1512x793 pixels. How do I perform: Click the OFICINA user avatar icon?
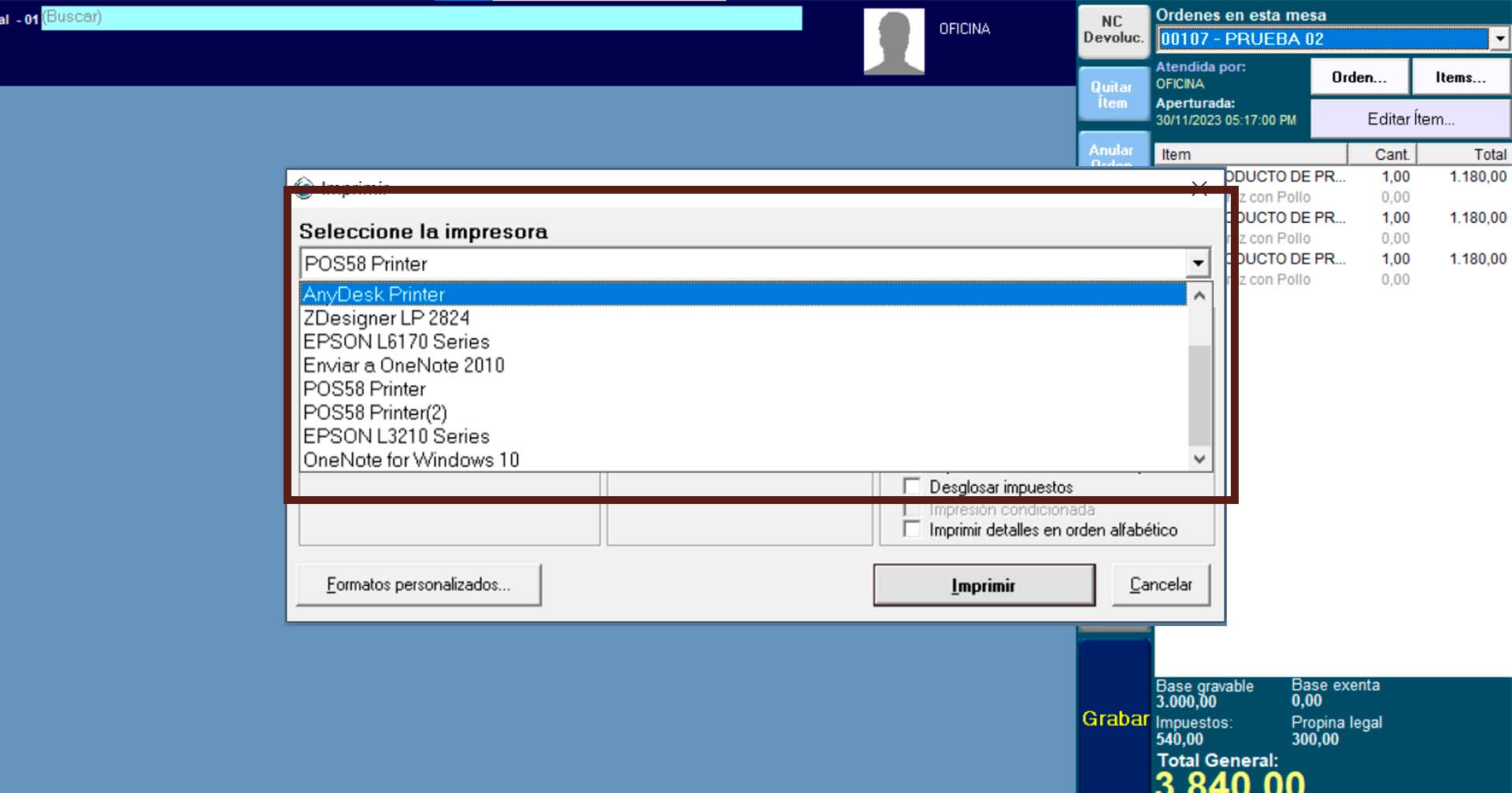[894, 42]
